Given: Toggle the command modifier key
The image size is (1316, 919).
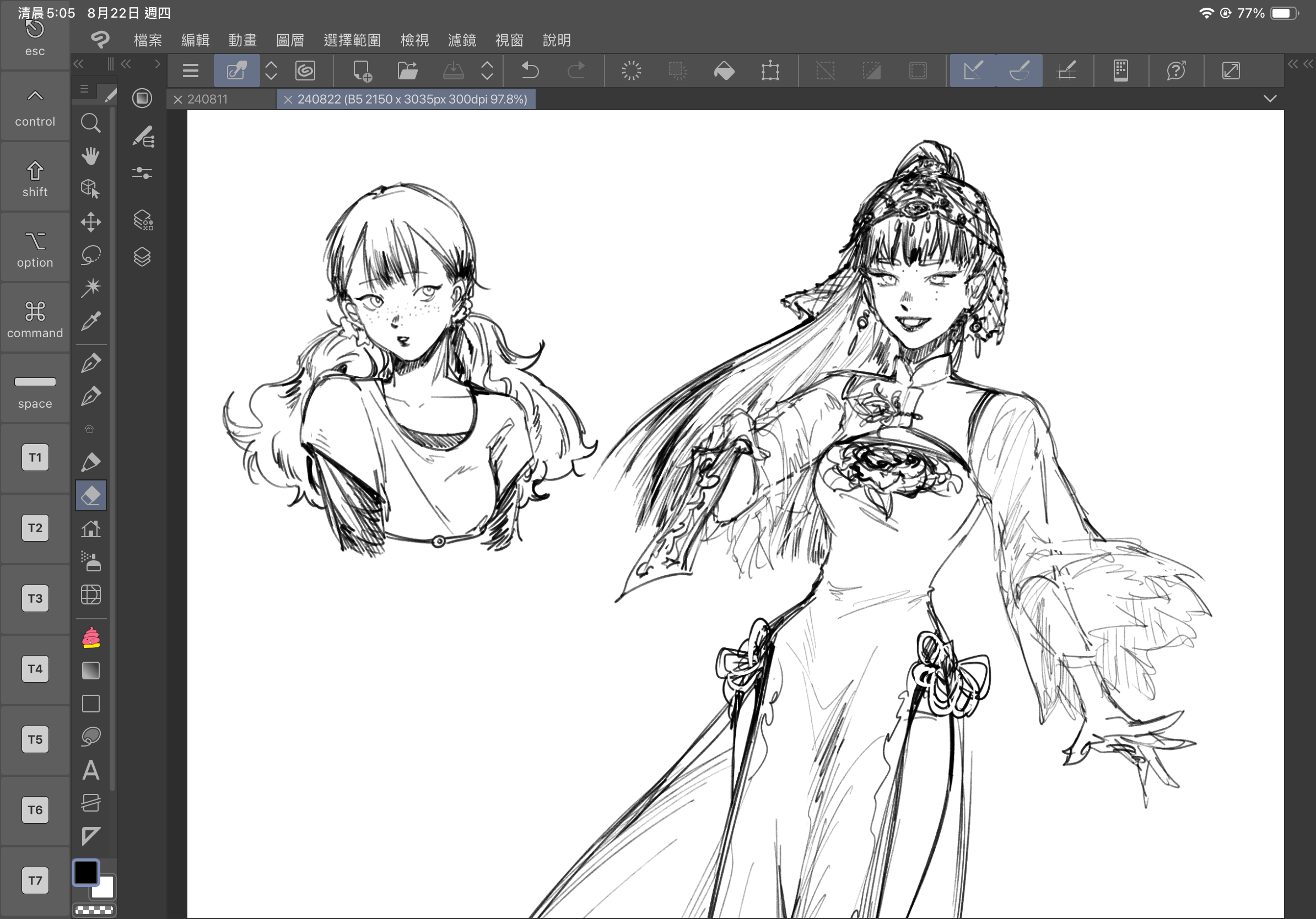Looking at the screenshot, I should click(x=35, y=318).
